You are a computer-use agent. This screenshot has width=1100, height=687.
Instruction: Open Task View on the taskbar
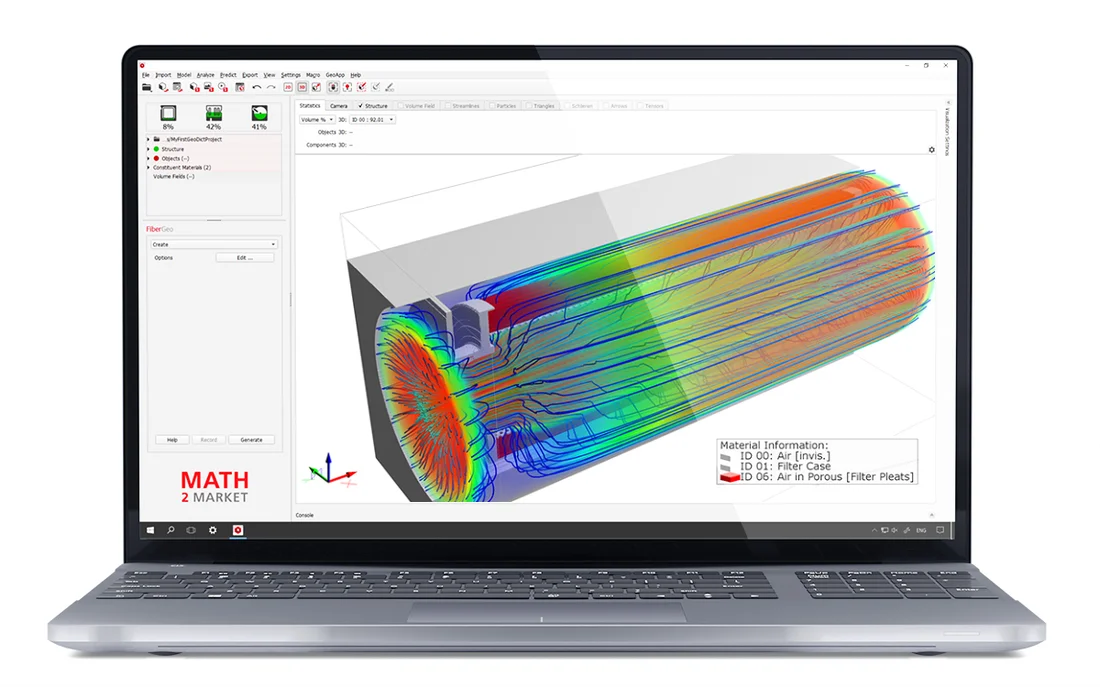[191, 530]
